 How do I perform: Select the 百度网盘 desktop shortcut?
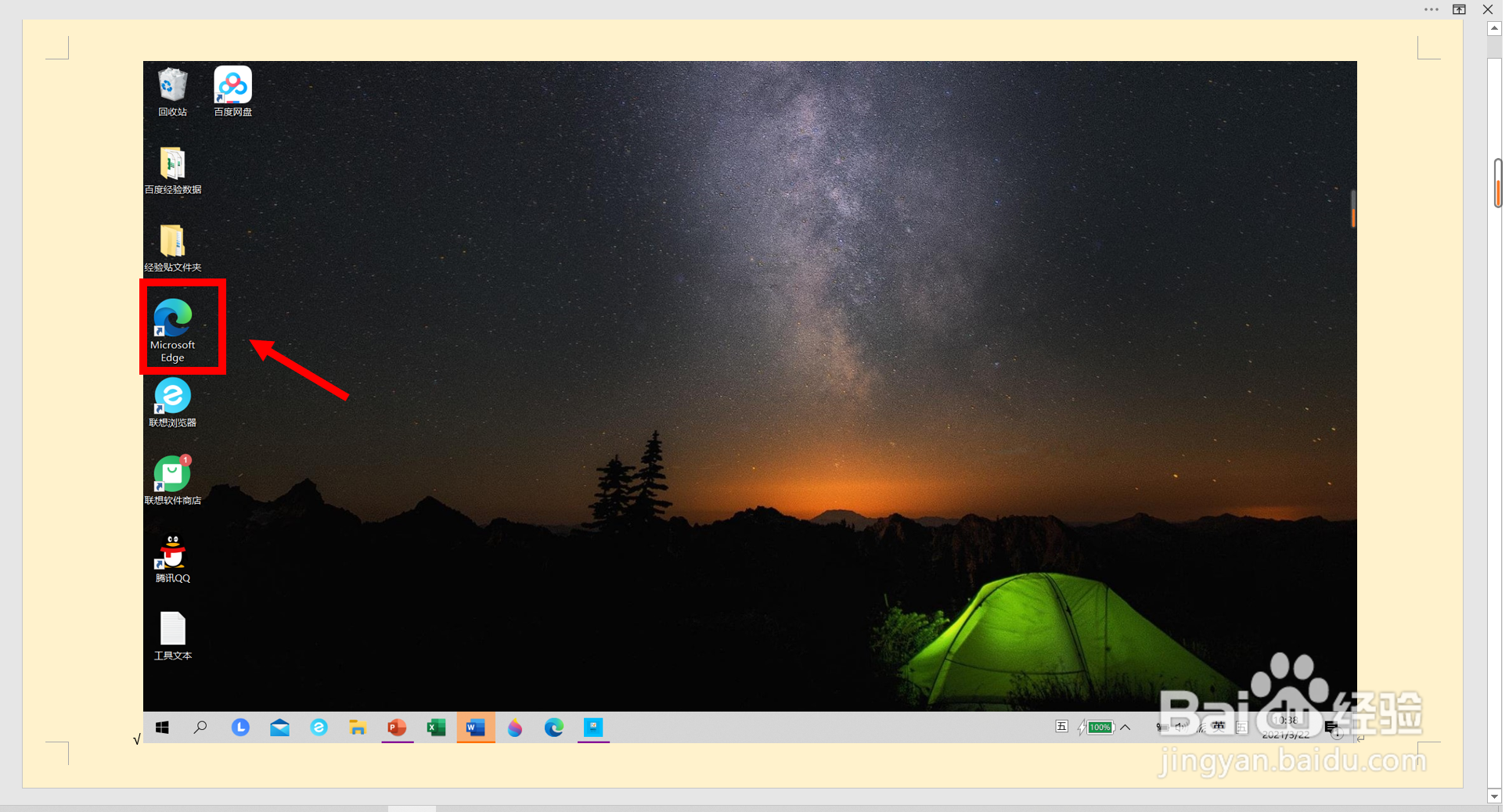coord(233,92)
